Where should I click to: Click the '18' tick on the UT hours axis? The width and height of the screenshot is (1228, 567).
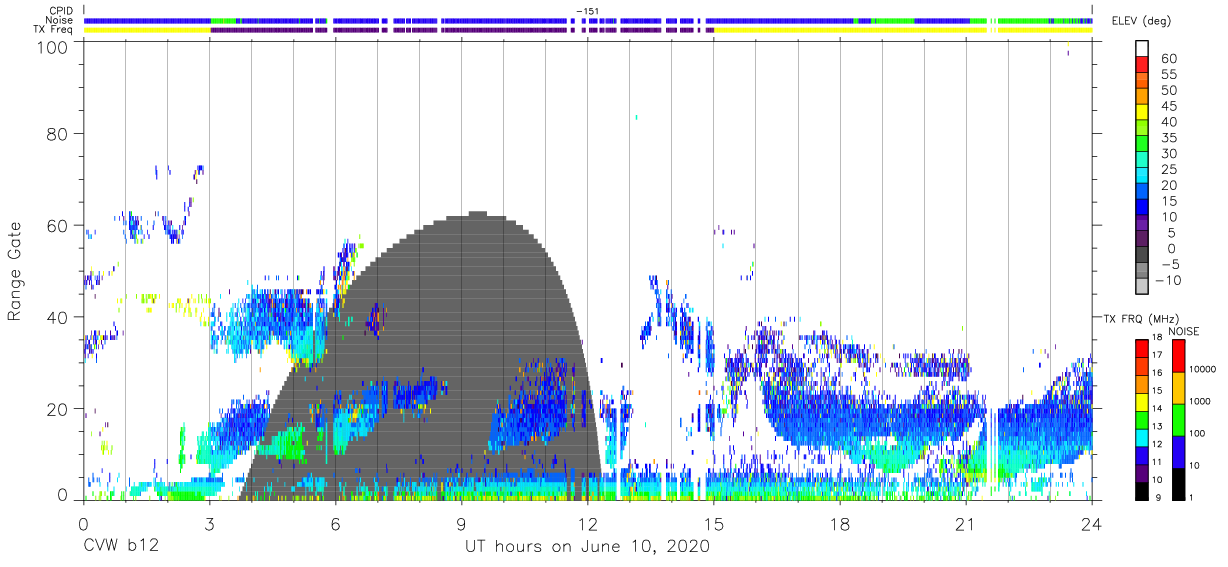point(839,523)
